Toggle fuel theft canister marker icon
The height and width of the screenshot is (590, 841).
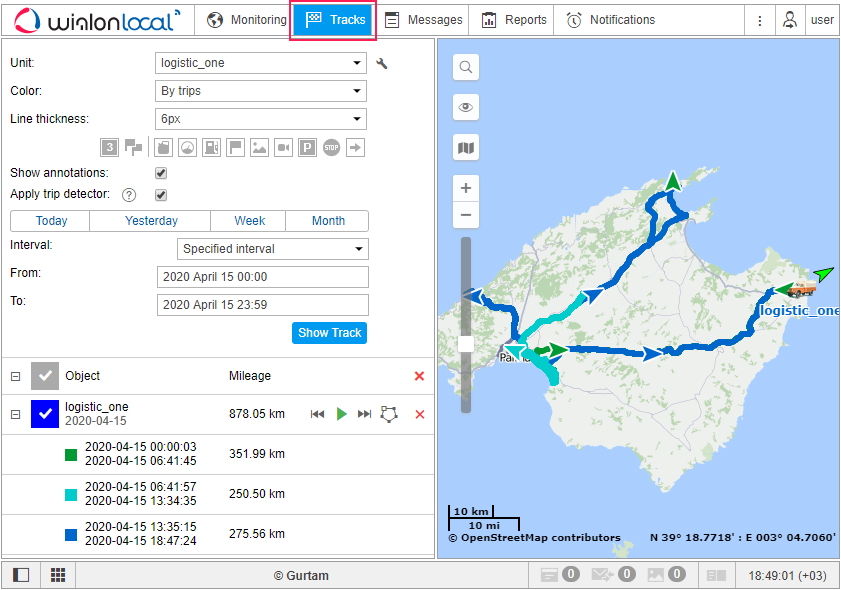click(163, 148)
